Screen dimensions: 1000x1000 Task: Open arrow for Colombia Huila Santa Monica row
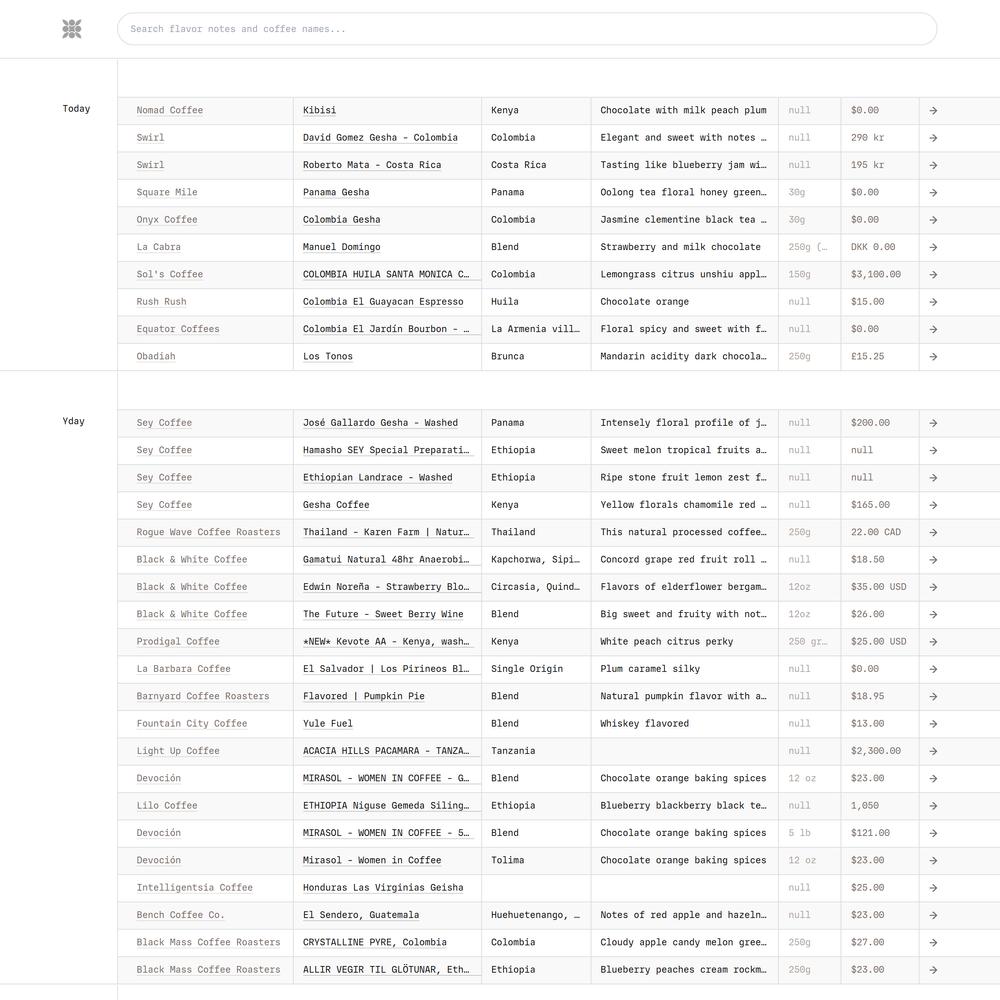(933, 275)
